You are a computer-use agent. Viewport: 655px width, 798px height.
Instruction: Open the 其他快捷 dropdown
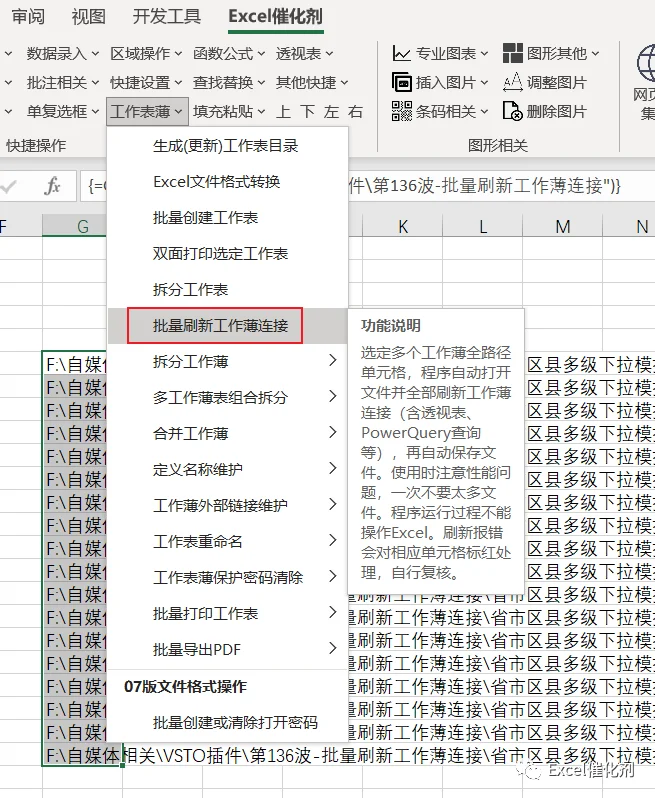click(312, 82)
